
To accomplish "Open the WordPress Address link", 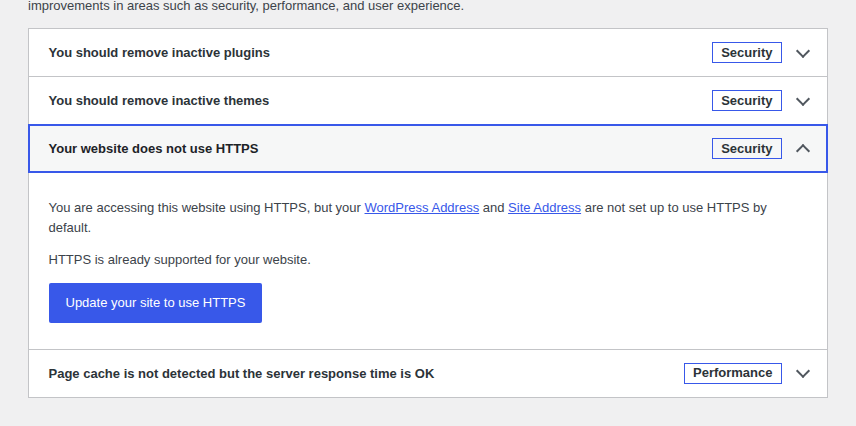I will point(422,208).
